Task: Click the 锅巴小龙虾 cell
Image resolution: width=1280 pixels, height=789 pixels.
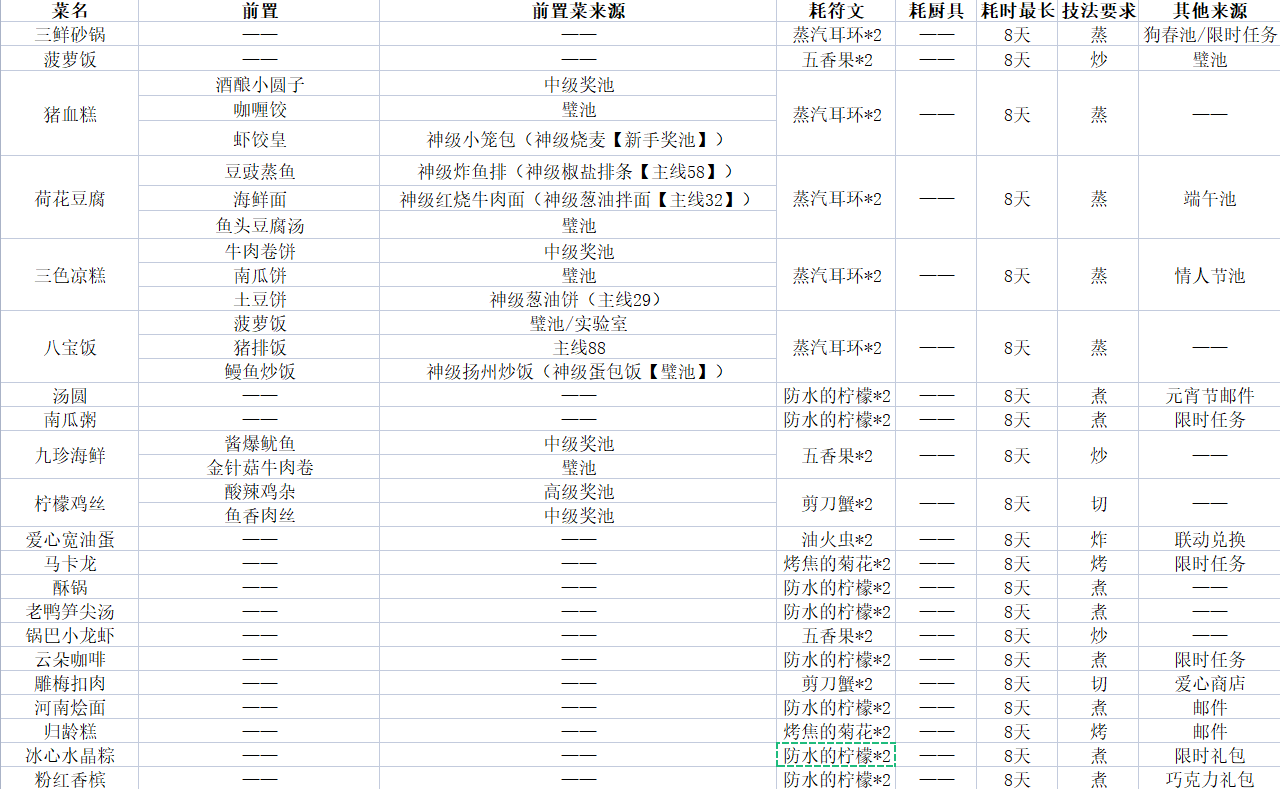Action: pyautogui.click(x=70, y=635)
